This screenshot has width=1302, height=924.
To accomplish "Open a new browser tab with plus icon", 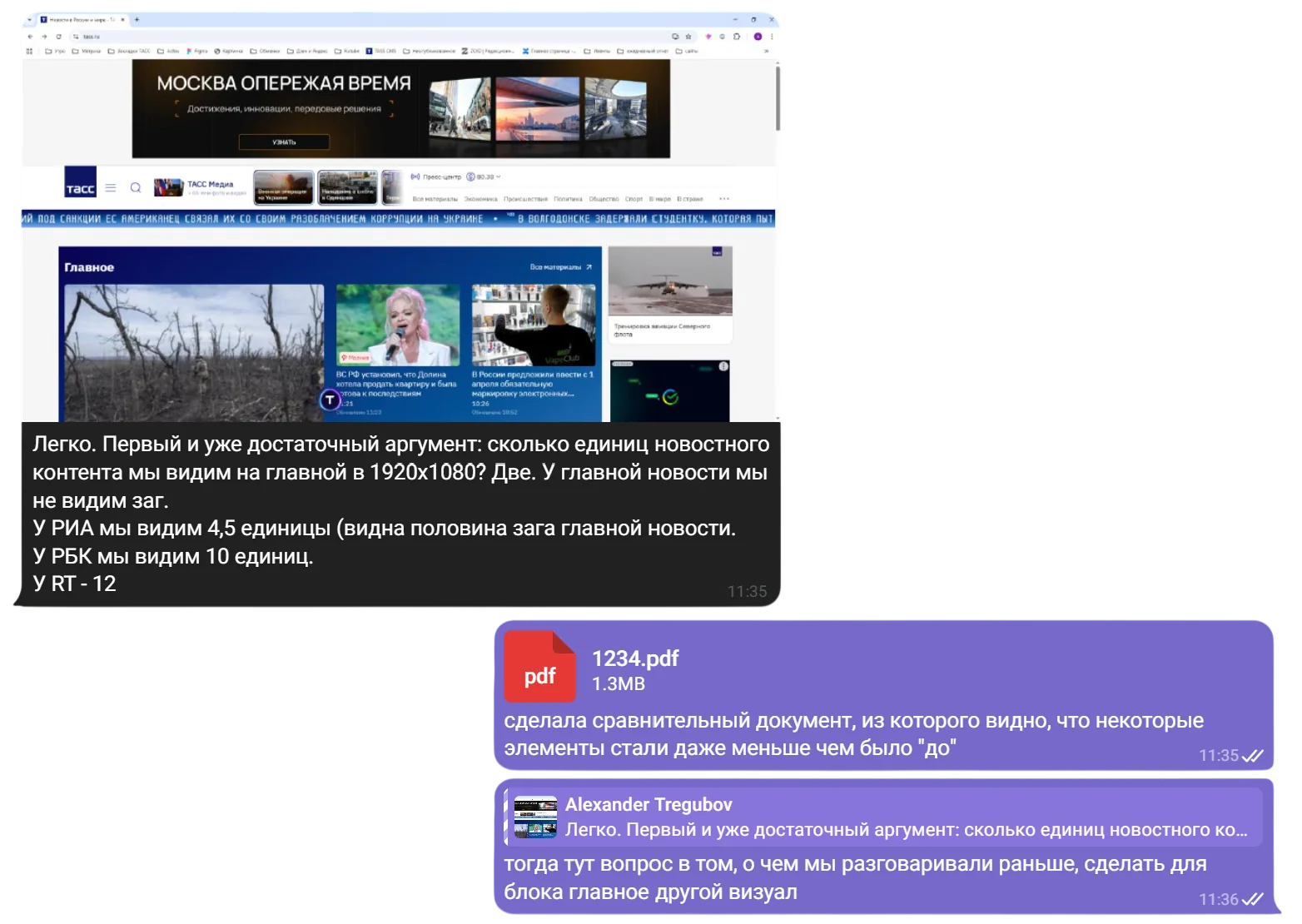I will pyautogui.click(x=137, y=19).
